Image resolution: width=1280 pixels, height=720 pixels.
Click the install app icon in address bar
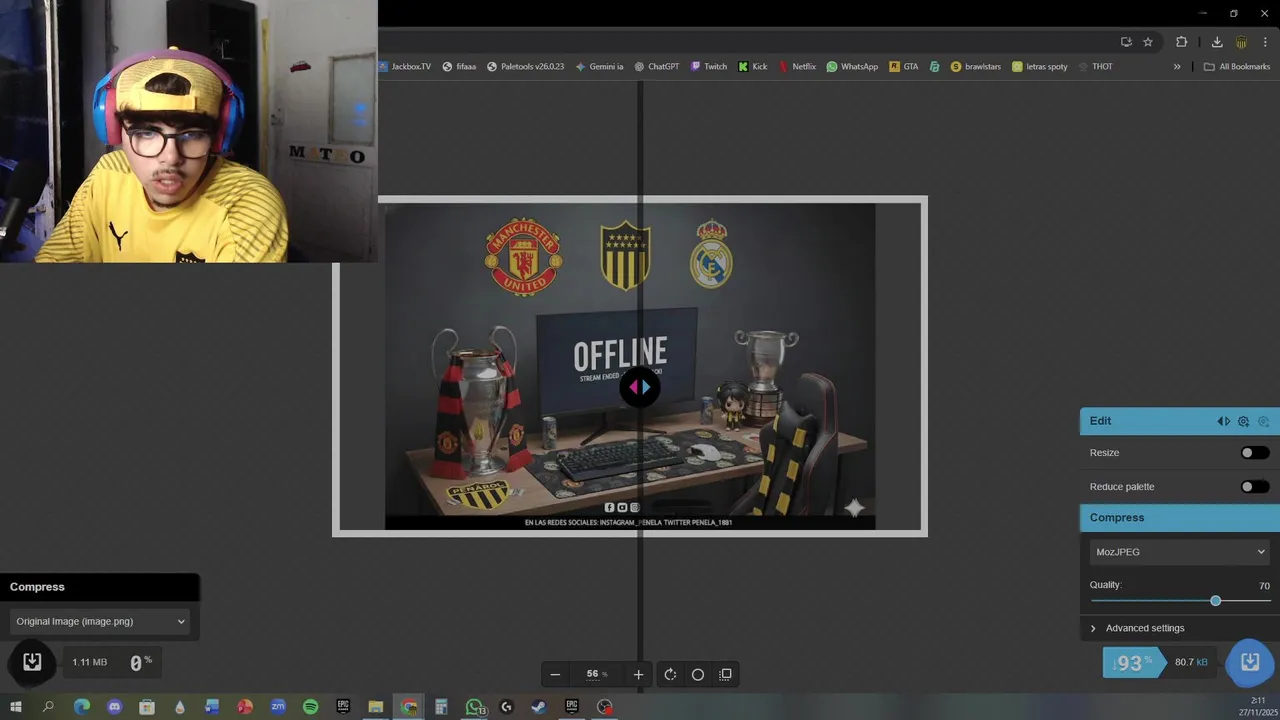[x=1126, y=42]
